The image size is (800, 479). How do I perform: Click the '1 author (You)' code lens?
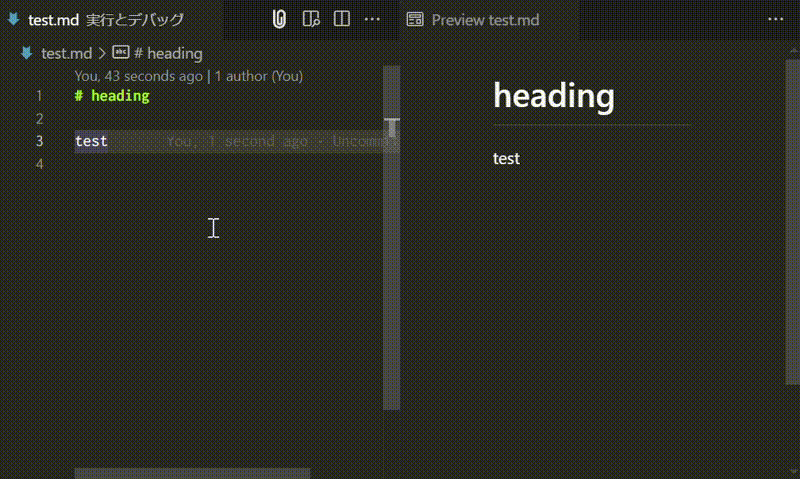259,76
